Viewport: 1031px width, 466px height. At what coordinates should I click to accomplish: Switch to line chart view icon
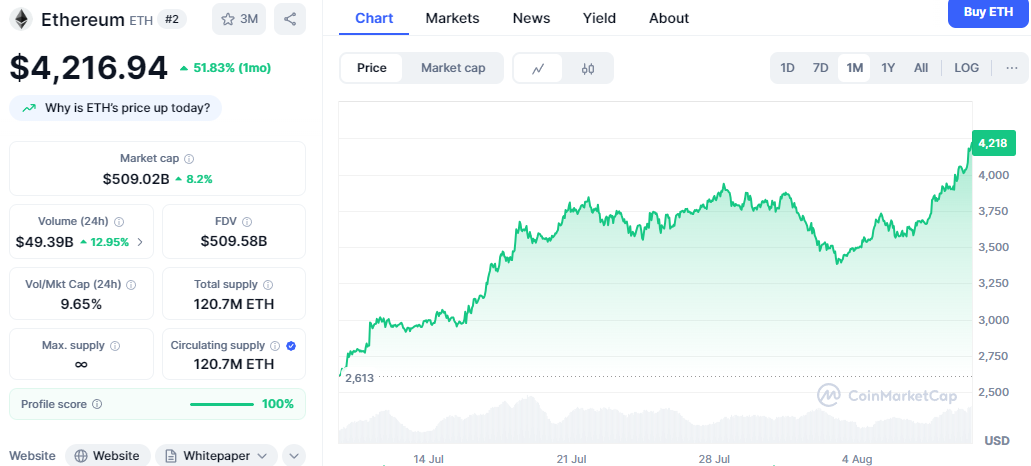coord(538,68)
